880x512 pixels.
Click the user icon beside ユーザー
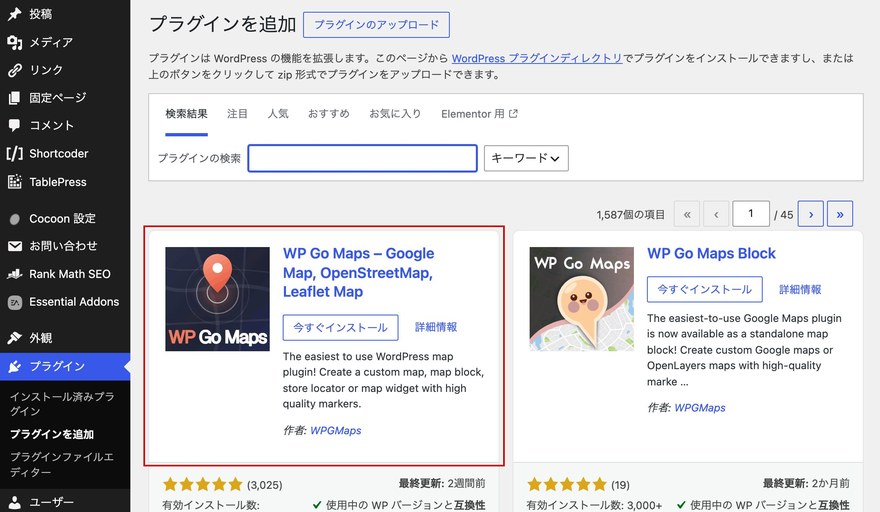pyautogui.click(x=15, y=502)
